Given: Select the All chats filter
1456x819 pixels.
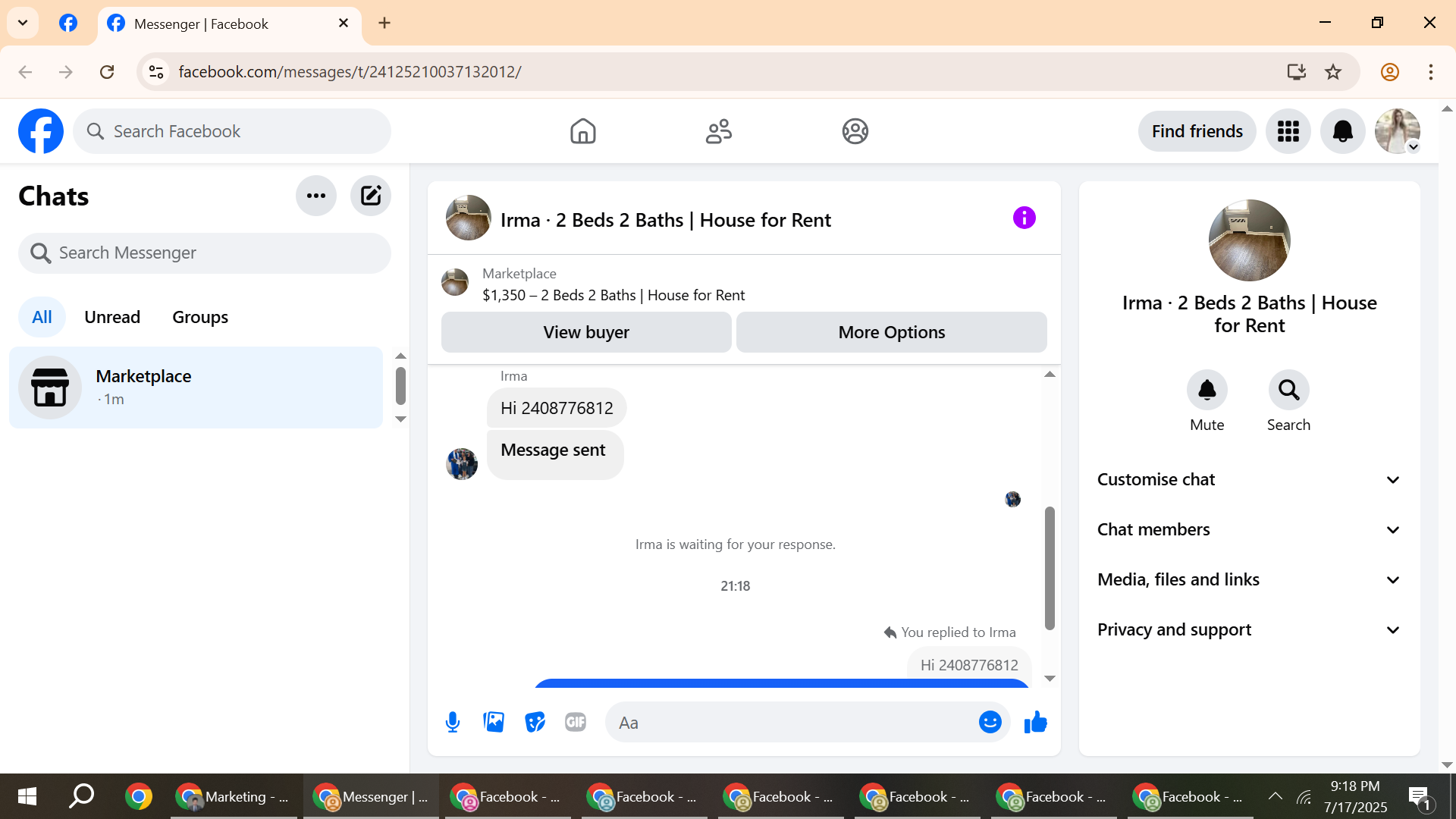Looking at the screenshot, I should [42, 317].
